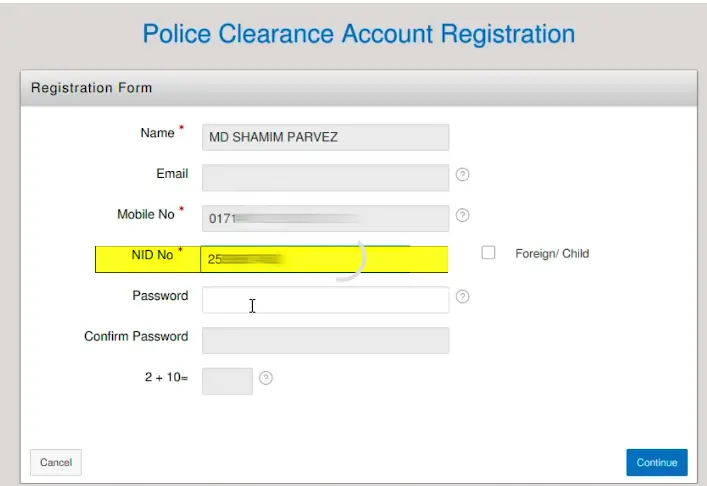Image resolution: width=707 pixels, height=486 pixels.
Task: Click the Confirm Password input field
Action: pyautogui.click(x=325, y=340)
